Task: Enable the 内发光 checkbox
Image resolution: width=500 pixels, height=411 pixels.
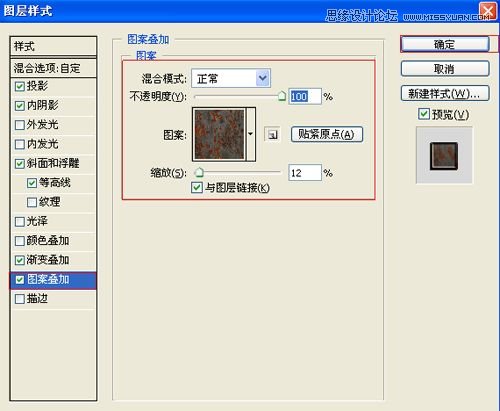Action: click(x=20, y=144)
